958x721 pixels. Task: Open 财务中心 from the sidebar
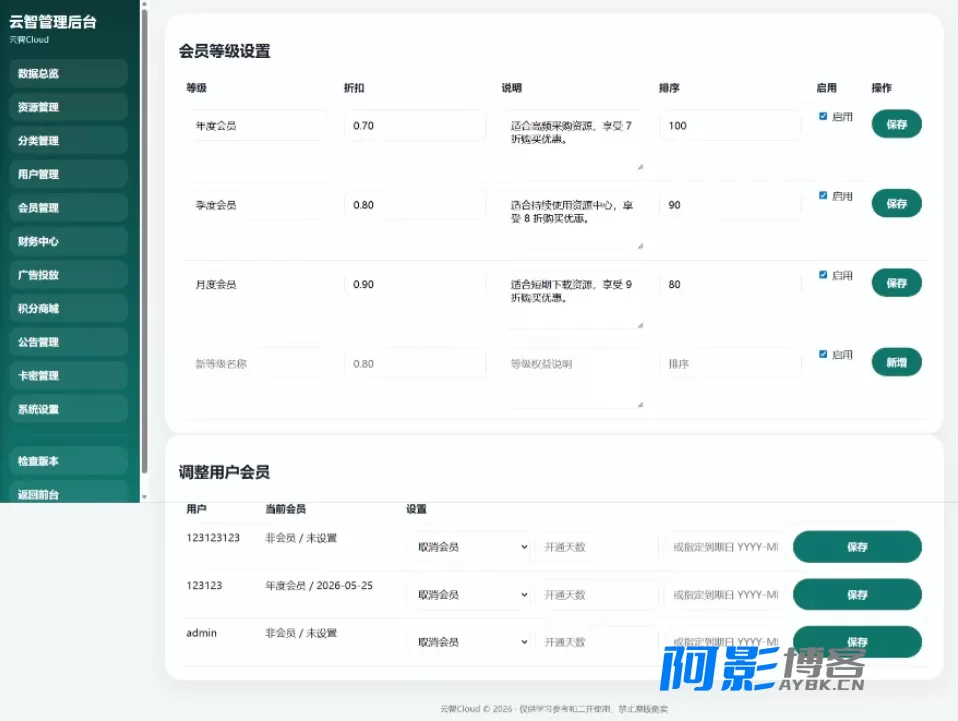(x=68, y=241)
